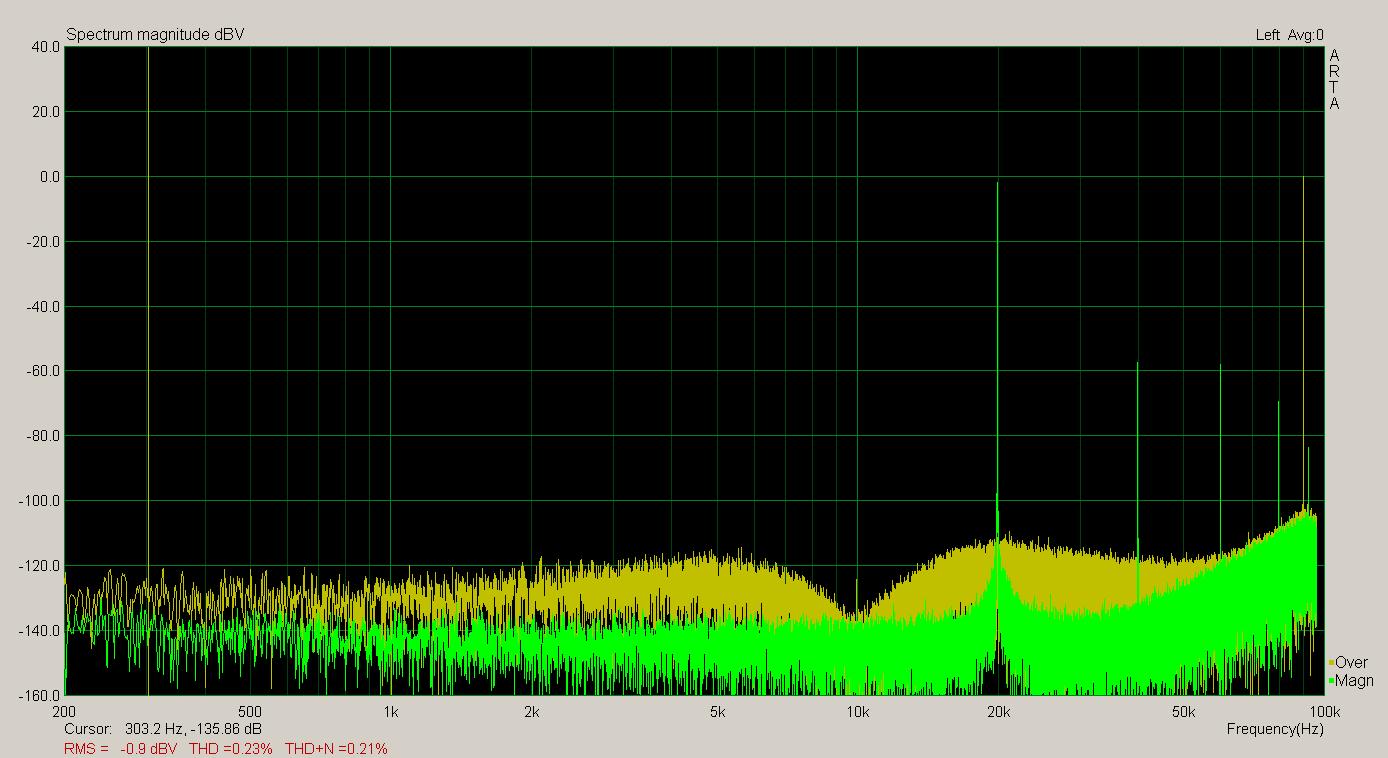Click the "10k" frequency axis label

857,712
